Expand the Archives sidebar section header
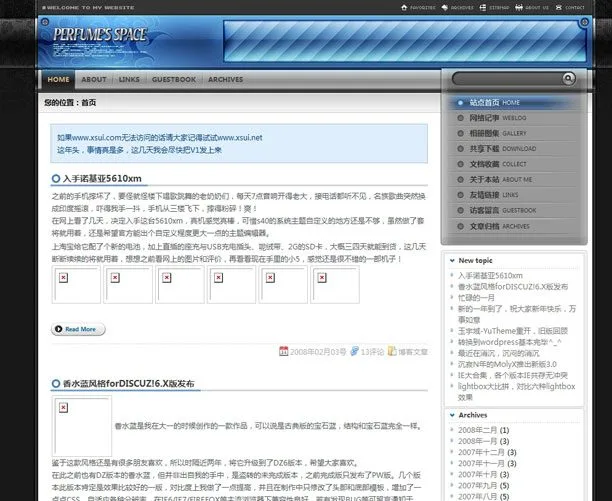612x501 pixels. (x=451, y=415)
